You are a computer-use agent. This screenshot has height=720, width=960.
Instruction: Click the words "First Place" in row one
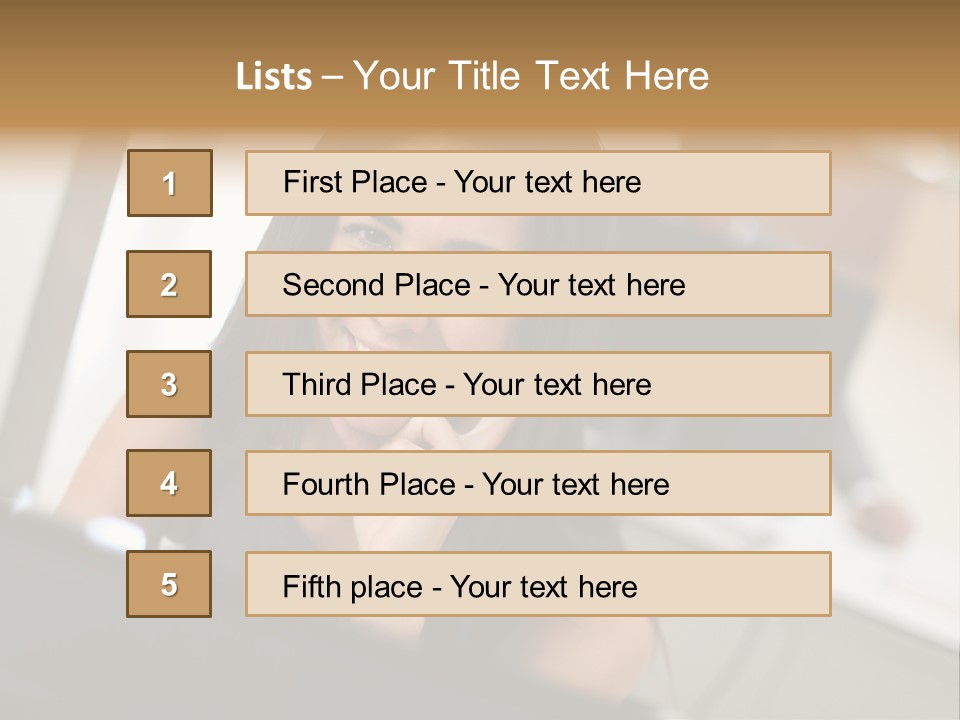tap(354, 182)
